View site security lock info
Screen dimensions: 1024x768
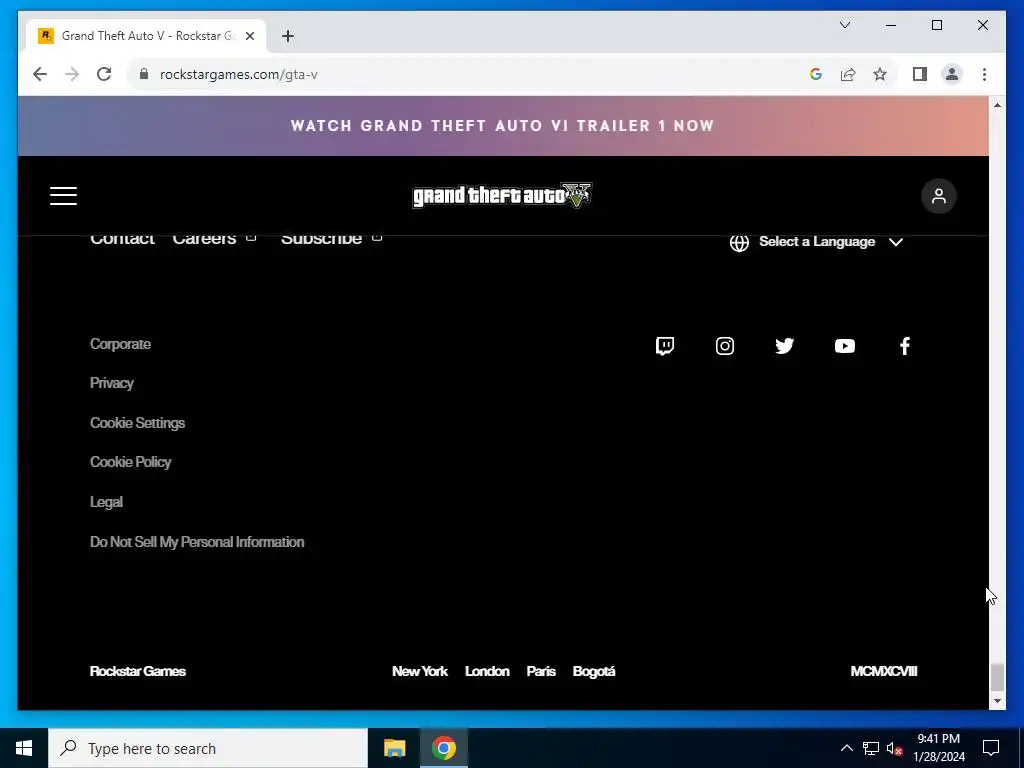pyautogui.click(x=144, y=74)
